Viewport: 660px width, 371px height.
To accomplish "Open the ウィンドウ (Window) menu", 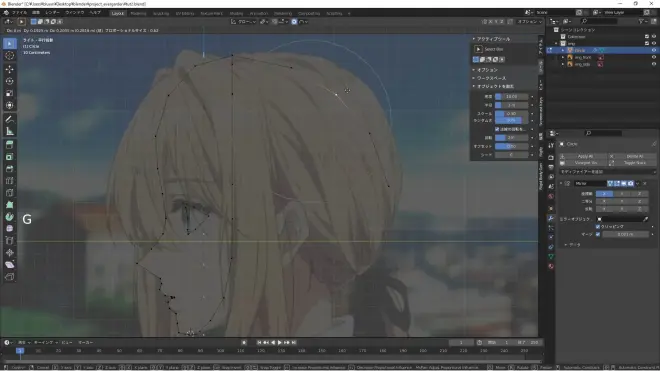I will [75, 13].
